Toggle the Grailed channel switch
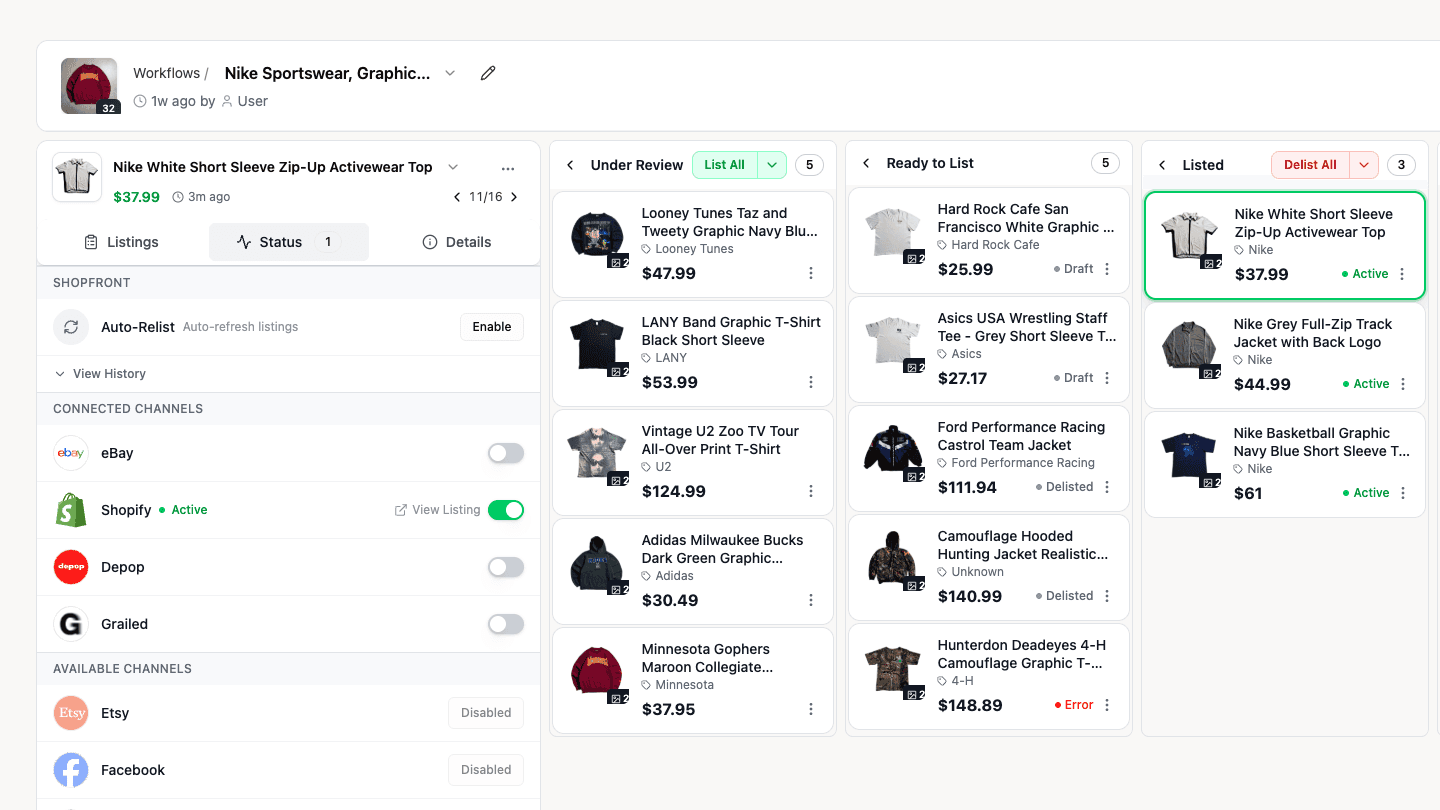Image resolution: width=1440 pixels, height=810 pixels. (x=506, y=624)
